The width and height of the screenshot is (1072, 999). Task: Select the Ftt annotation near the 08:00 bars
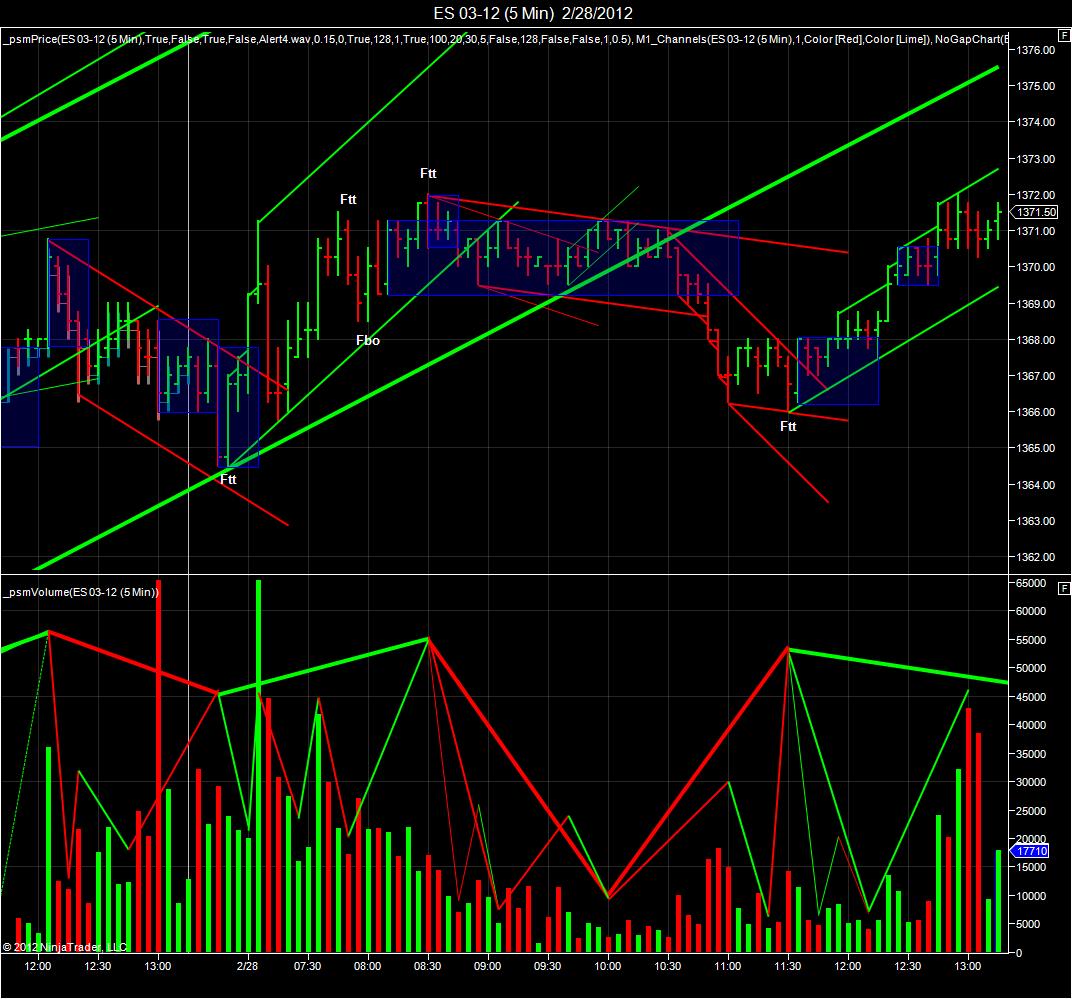[348, 200]
